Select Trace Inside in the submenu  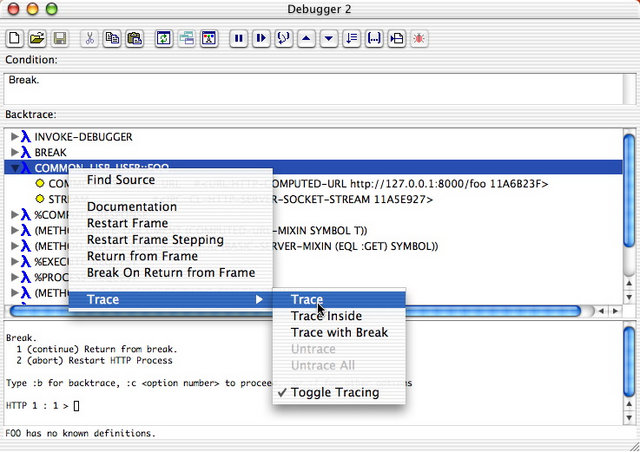coord(339,316)
